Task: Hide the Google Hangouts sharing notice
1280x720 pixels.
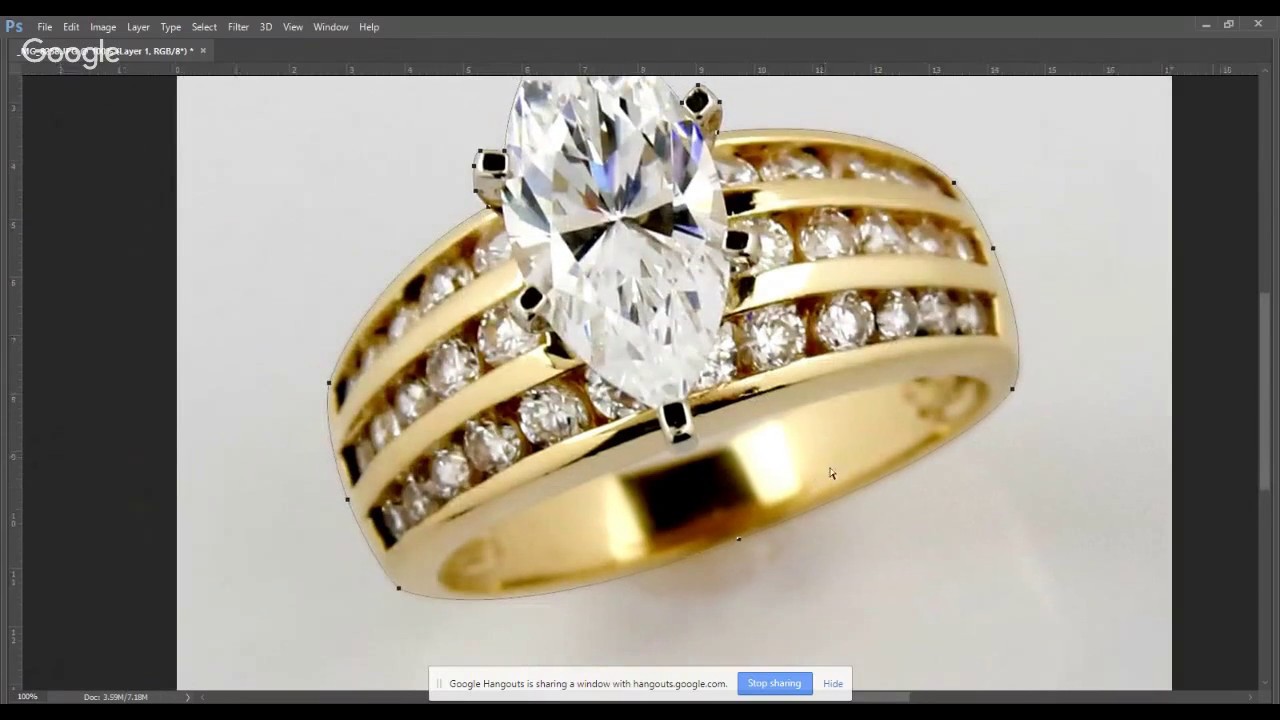Action: tap(833, 684)
